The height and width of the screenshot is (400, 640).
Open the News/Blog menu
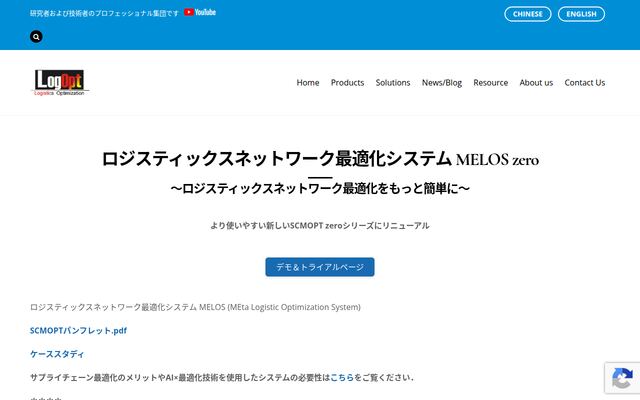coord(442,82)
